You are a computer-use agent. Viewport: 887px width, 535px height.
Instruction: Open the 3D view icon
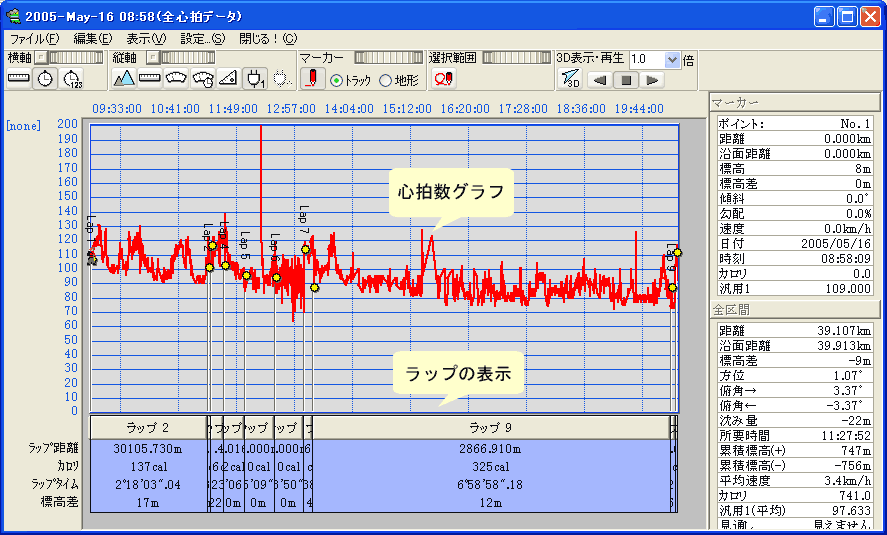[x=569, y=80]
